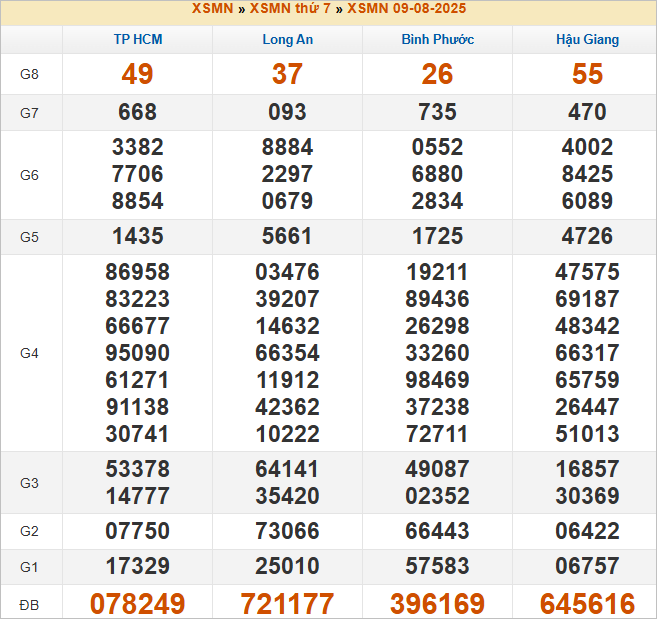Image resolution: width=657 pixels, height=619 pixels.
Task: Click the Hậu Giang column header
Action: coord(587,40)
